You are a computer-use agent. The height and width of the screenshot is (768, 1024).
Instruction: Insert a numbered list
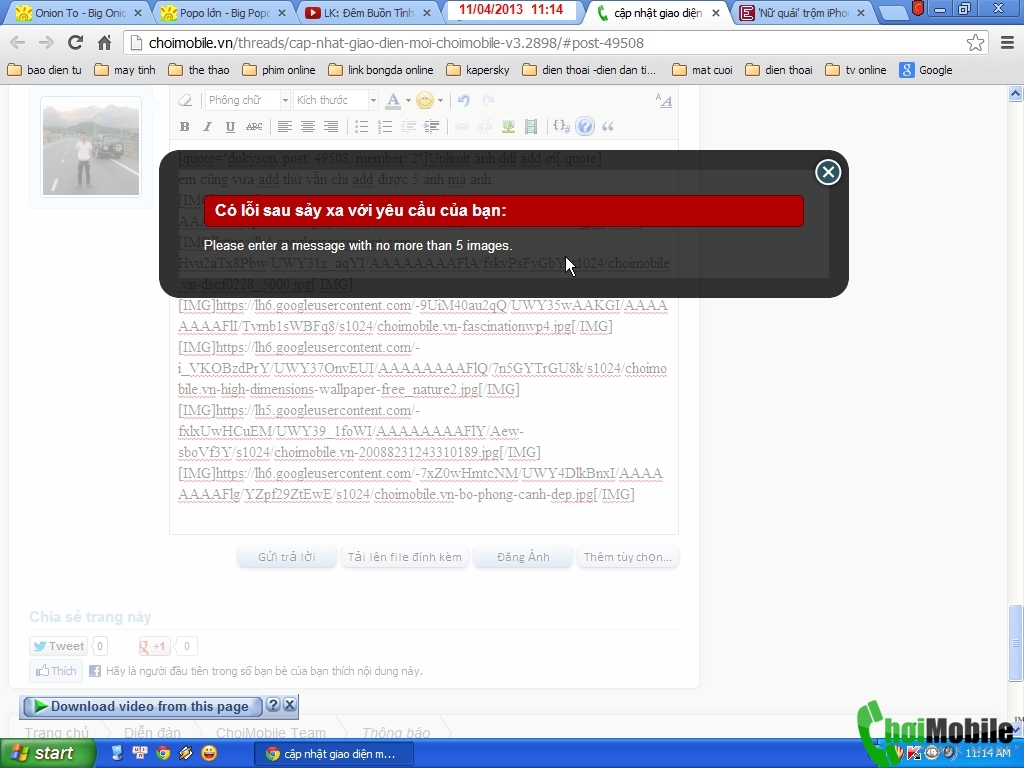tap(385, 127)
